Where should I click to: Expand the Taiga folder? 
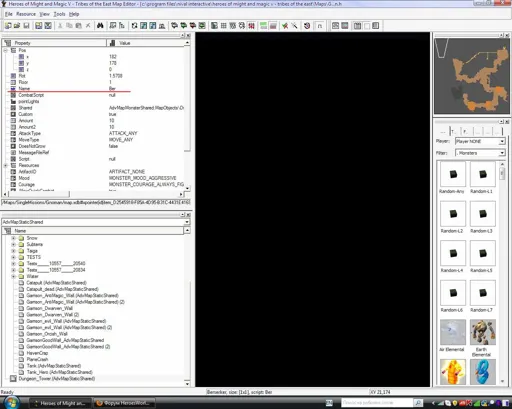coord(13,251)
